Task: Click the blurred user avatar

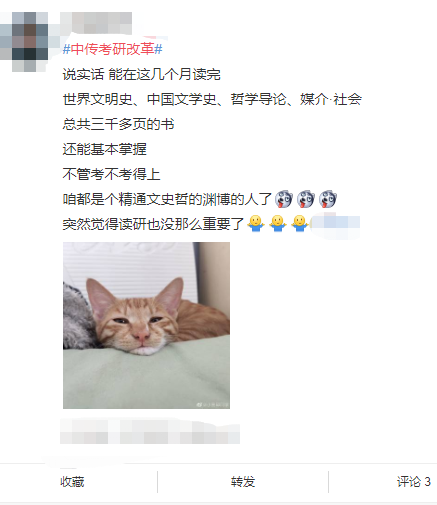Action: tap(24, 42)
